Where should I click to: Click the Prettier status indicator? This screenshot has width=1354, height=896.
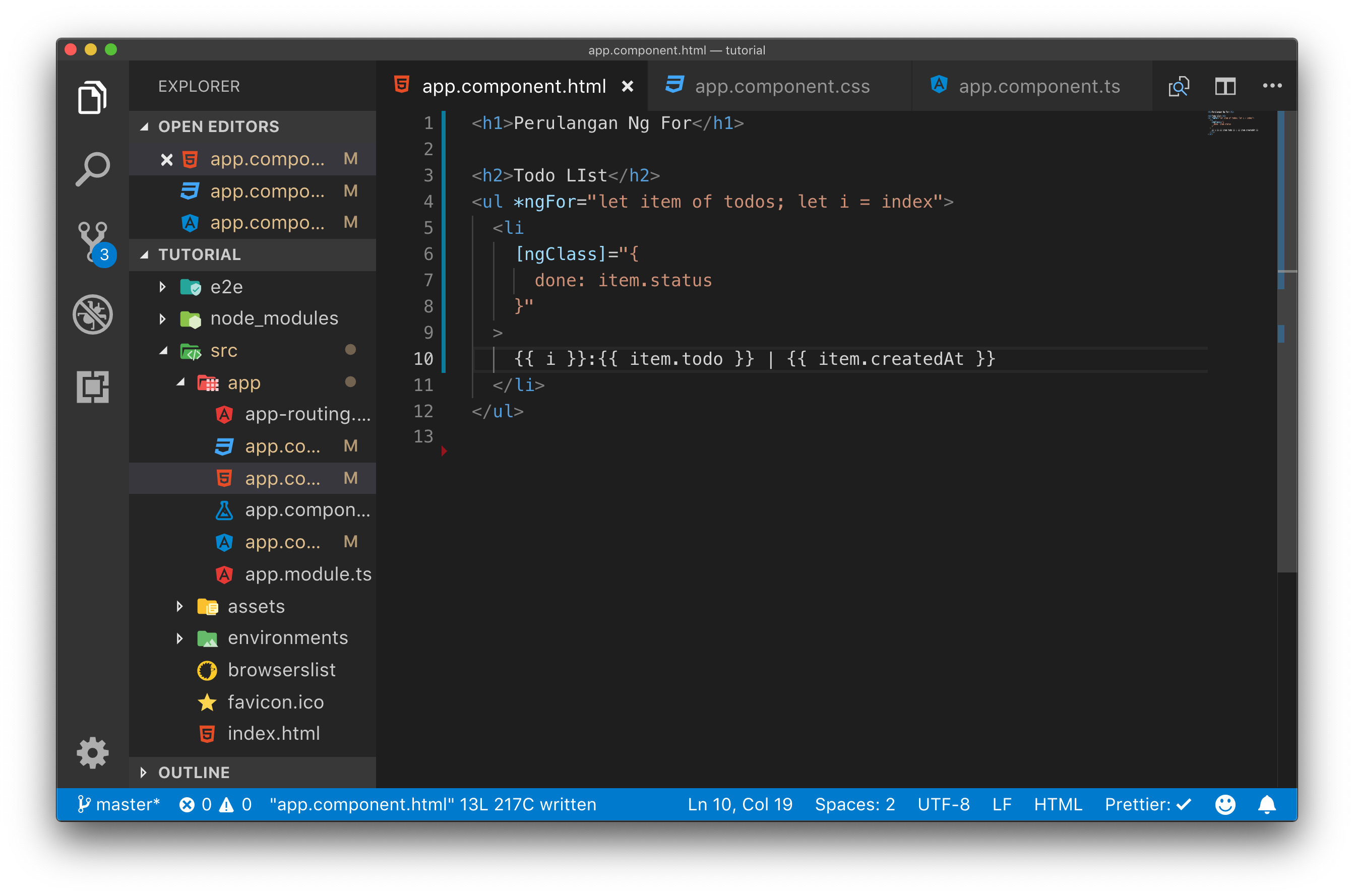1147,805
